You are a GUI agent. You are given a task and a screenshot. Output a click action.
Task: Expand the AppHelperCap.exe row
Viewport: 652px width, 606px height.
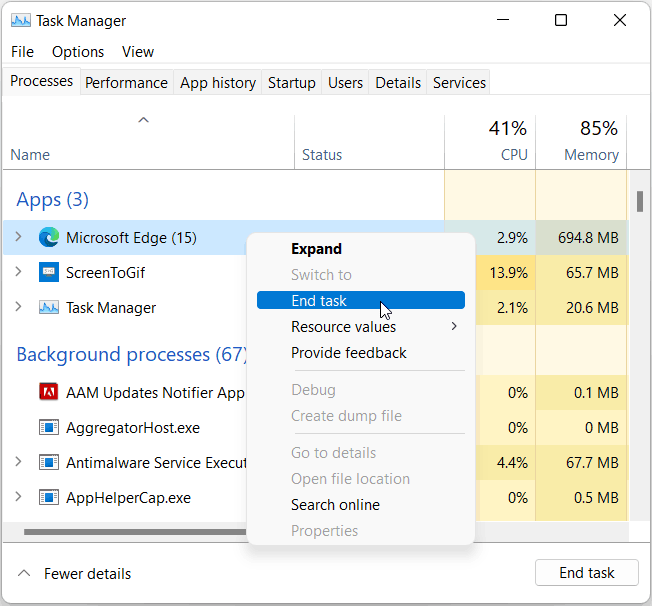pyautogui.click(x=18, y=497)
